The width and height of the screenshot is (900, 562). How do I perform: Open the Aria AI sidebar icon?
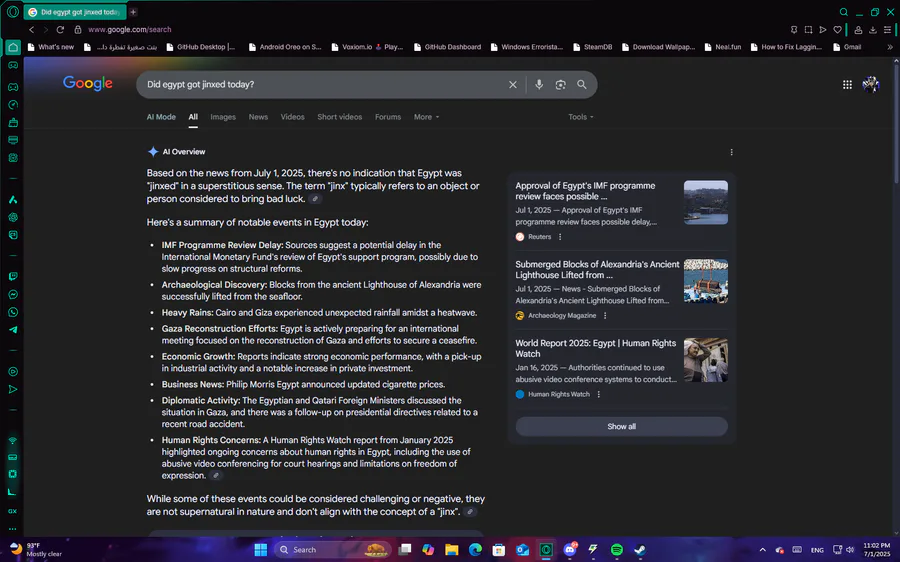tap(13, 200)
